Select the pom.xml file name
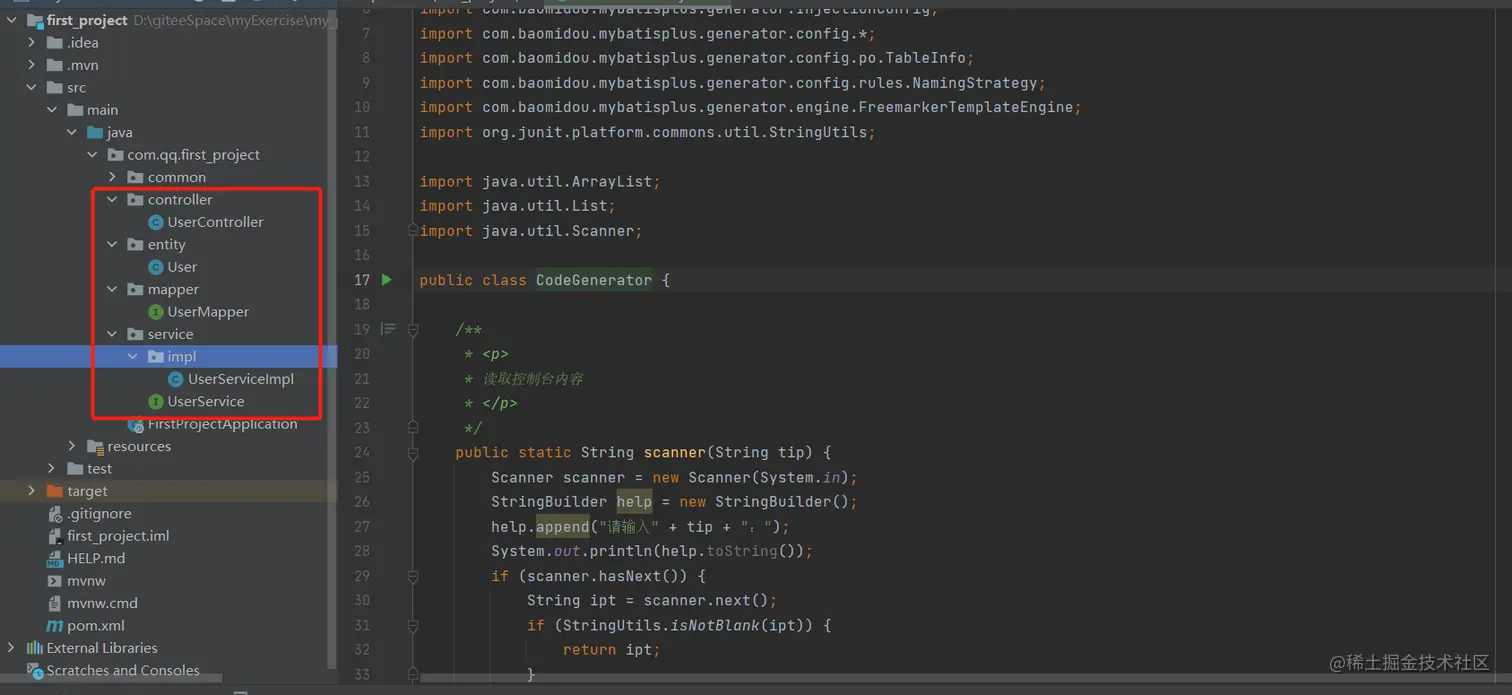 point(96,626)
